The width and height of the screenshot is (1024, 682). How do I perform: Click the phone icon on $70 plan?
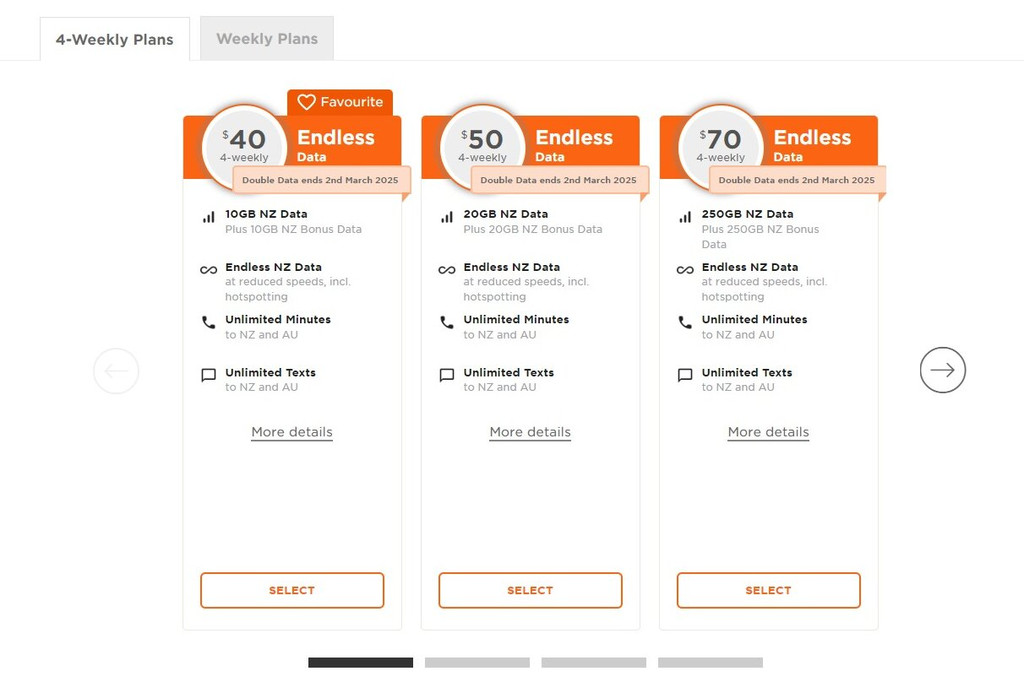[x=685, y=322]
